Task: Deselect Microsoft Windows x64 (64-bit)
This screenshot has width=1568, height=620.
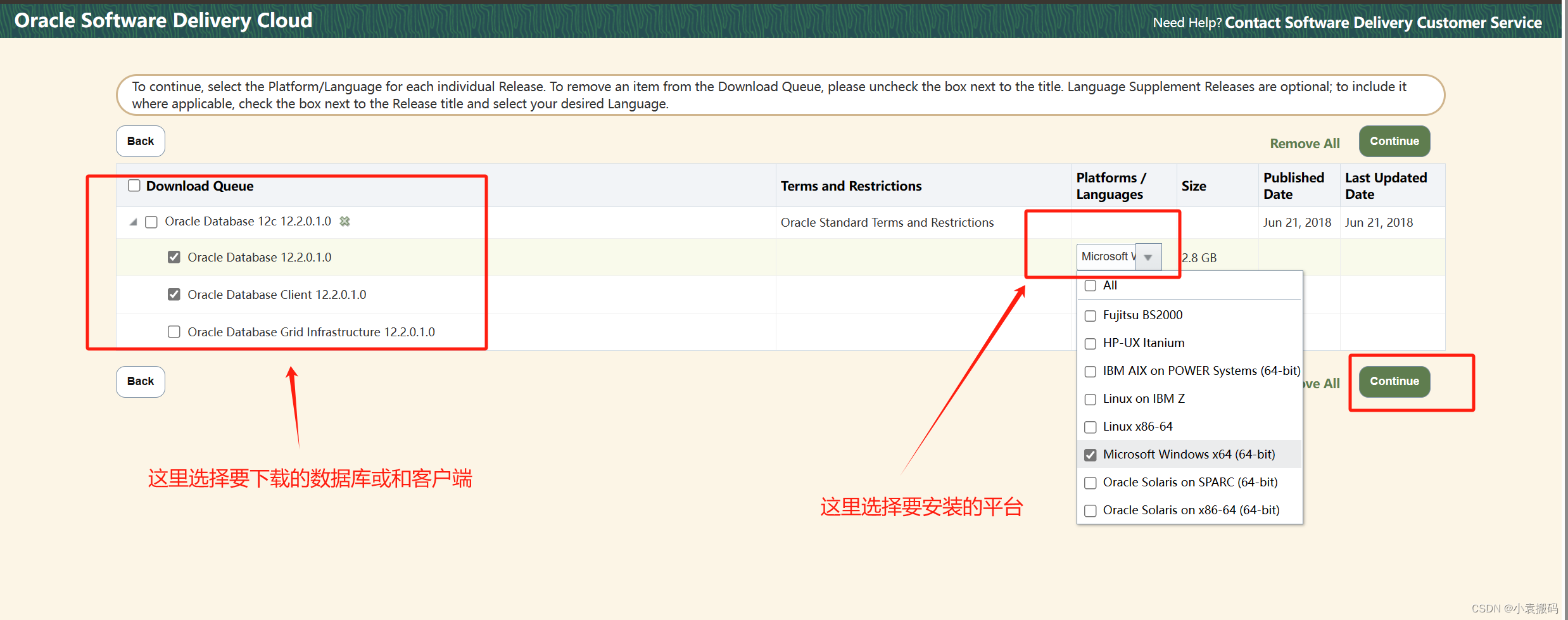Action: (1091, 455)
